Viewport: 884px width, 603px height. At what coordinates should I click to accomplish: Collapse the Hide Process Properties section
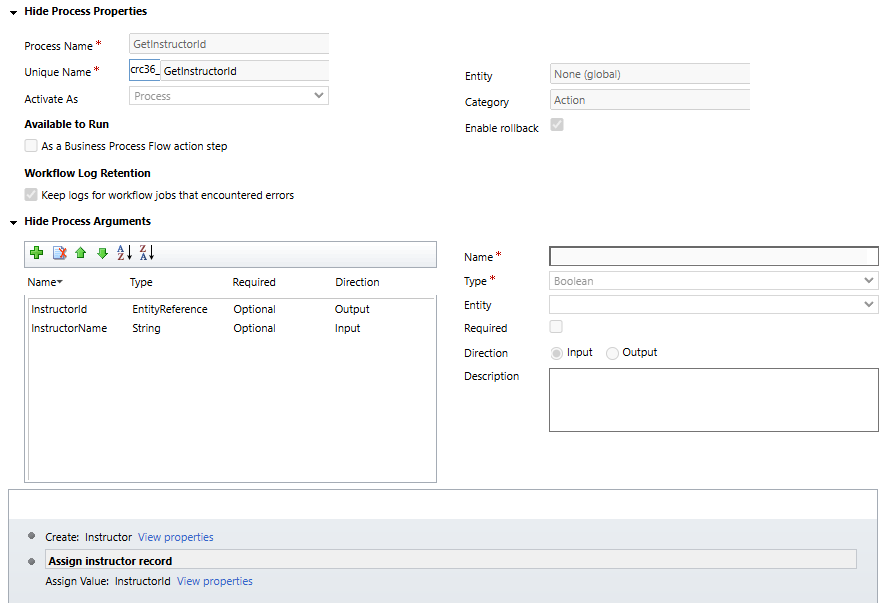tap(14, 12)
